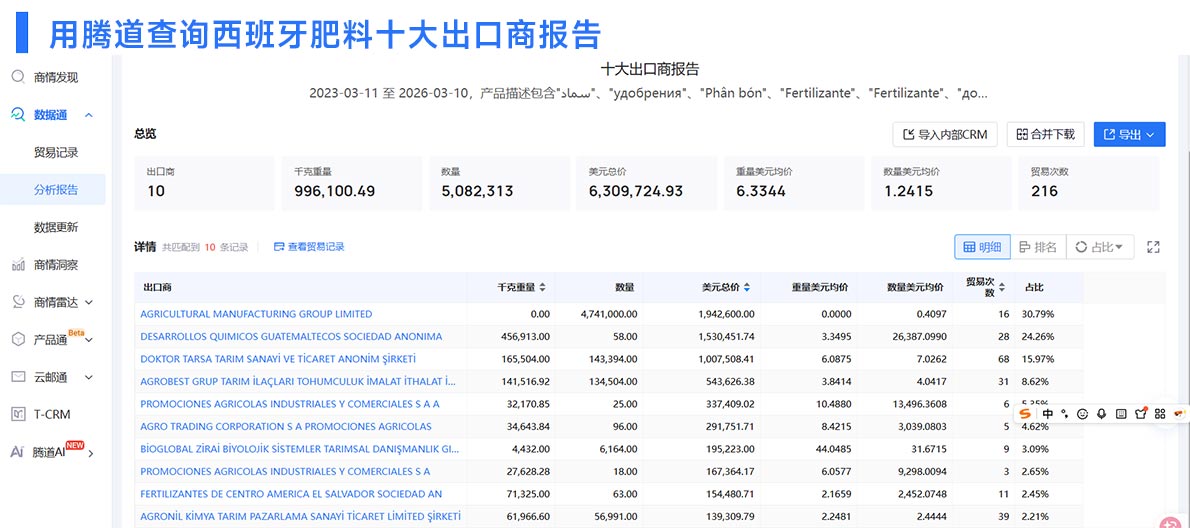Click 美元总价 summary card 6,309,724.93
Screen dimensions: 1190x528
(646, 184)
